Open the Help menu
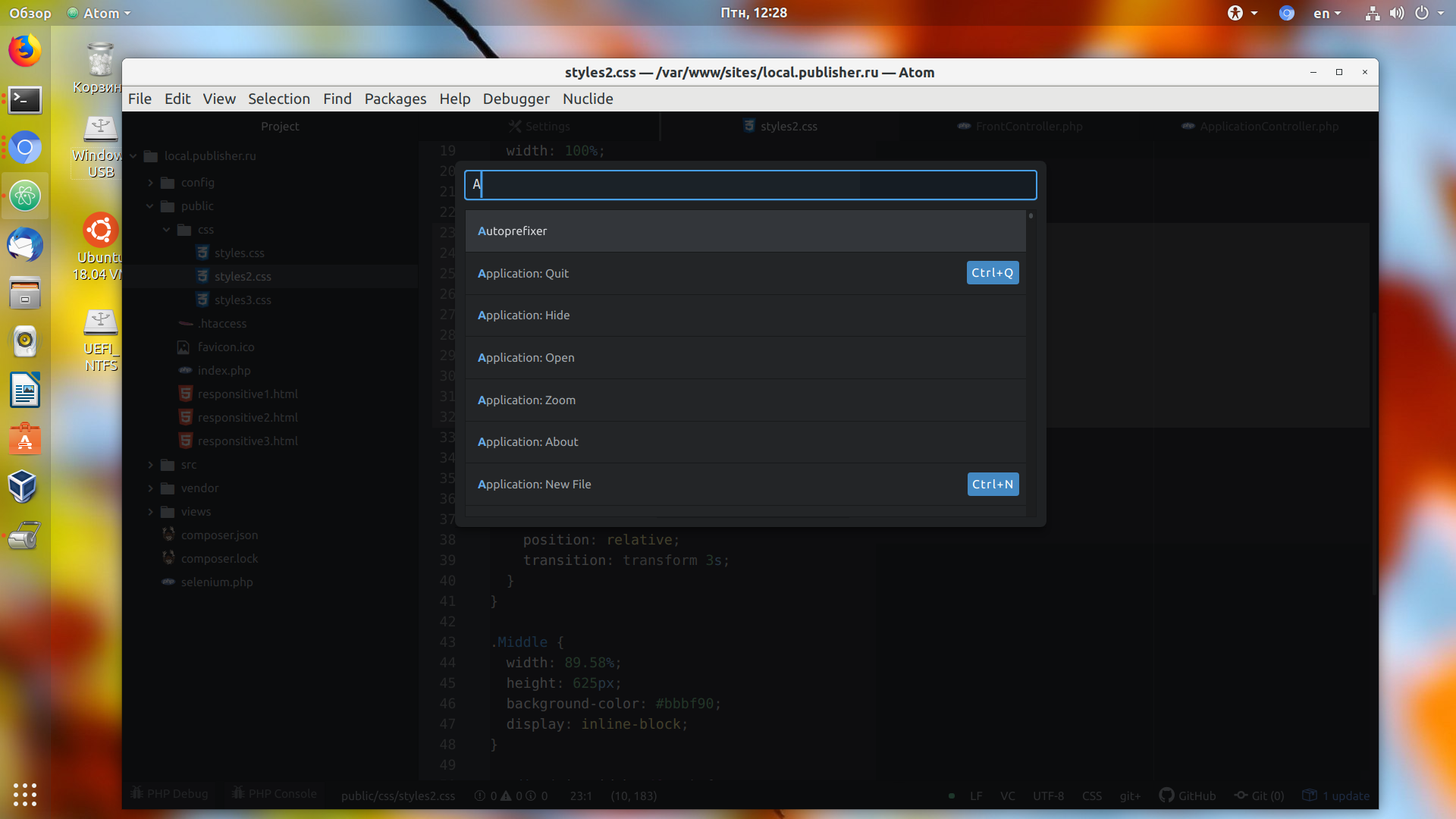Image resolution: width=1456 pixels, height=819 pixels. [x=455, y=99]
